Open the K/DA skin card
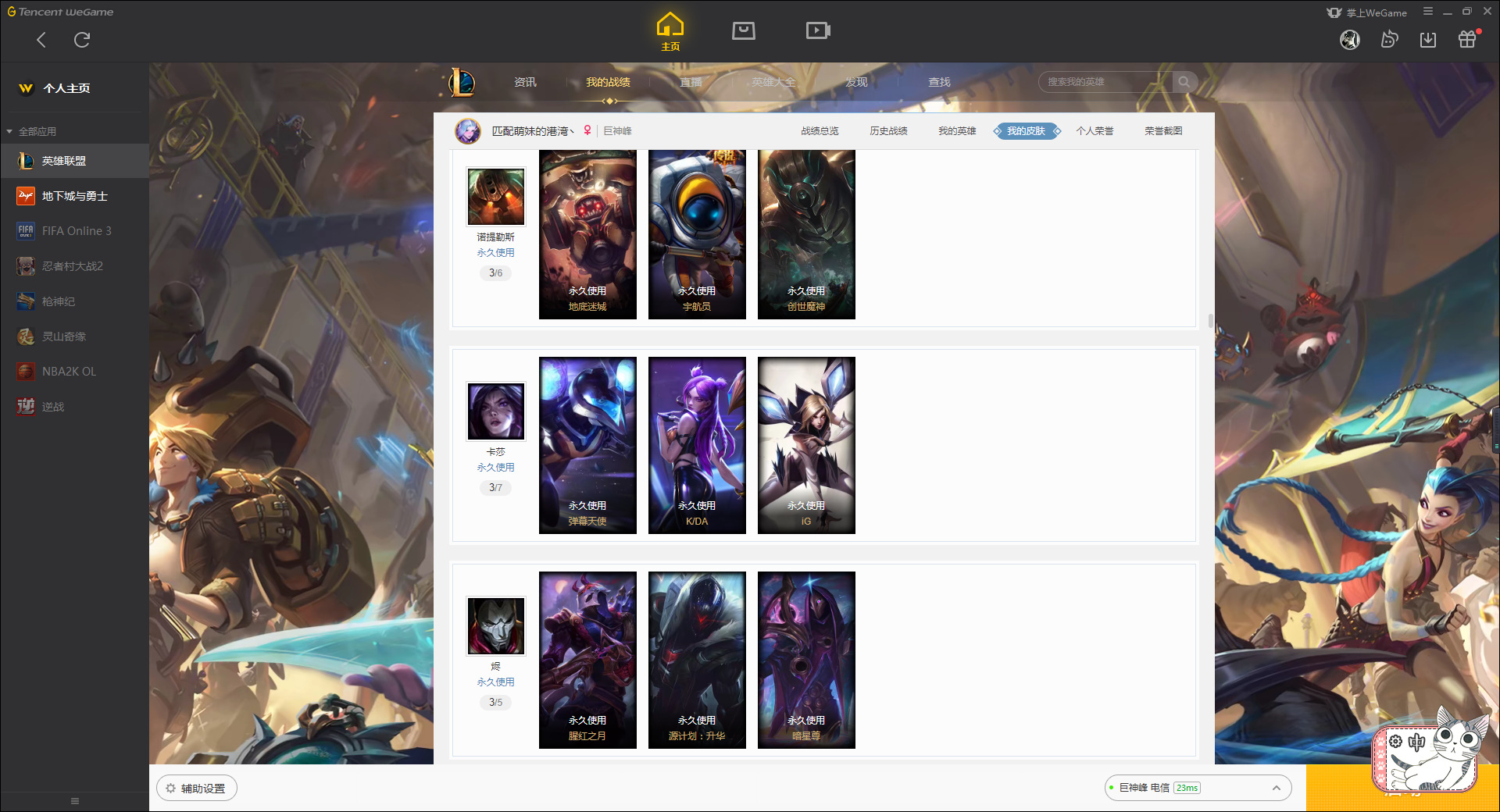 pyautogui.click(x=697, y=445)
